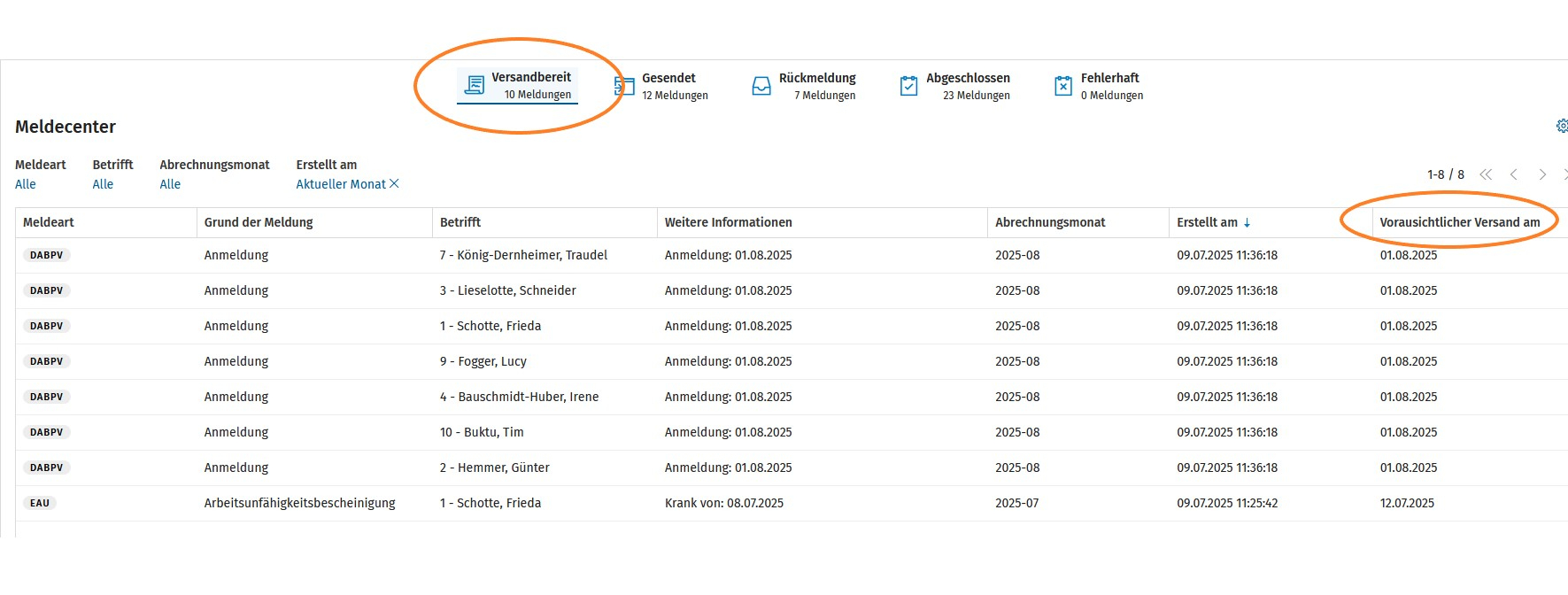The image size is (1568, 595).
Task: Select the EAU row for Schotte, Frieda
Action: [792, 503]
